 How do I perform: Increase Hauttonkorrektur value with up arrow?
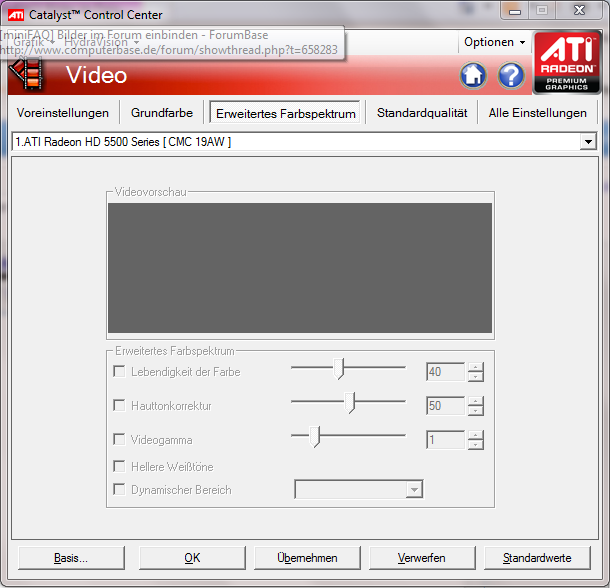click(x=475, y=401)
